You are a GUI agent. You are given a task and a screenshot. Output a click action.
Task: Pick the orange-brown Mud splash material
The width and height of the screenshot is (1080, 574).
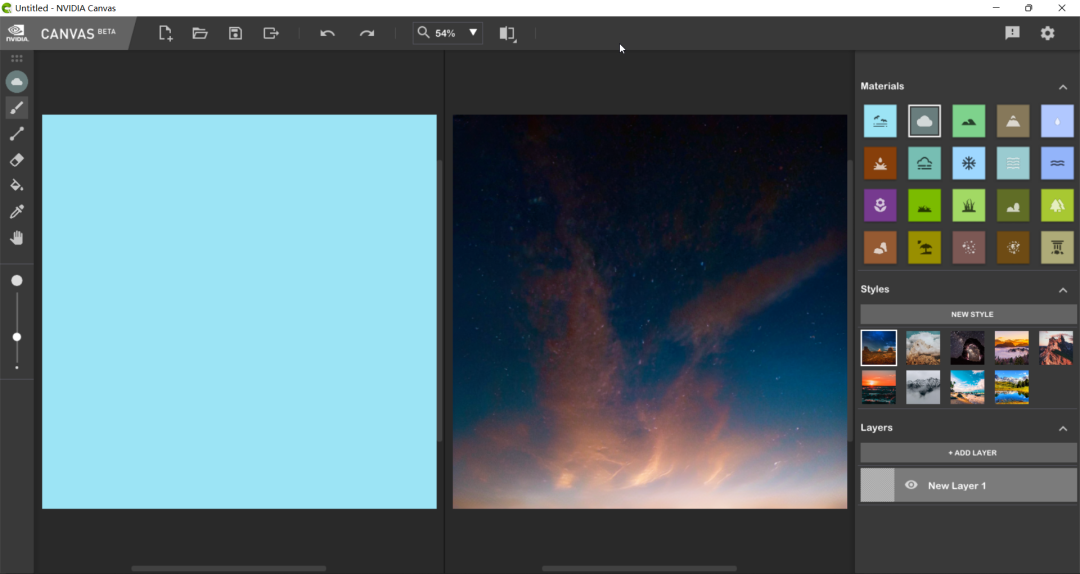[880, 163]
